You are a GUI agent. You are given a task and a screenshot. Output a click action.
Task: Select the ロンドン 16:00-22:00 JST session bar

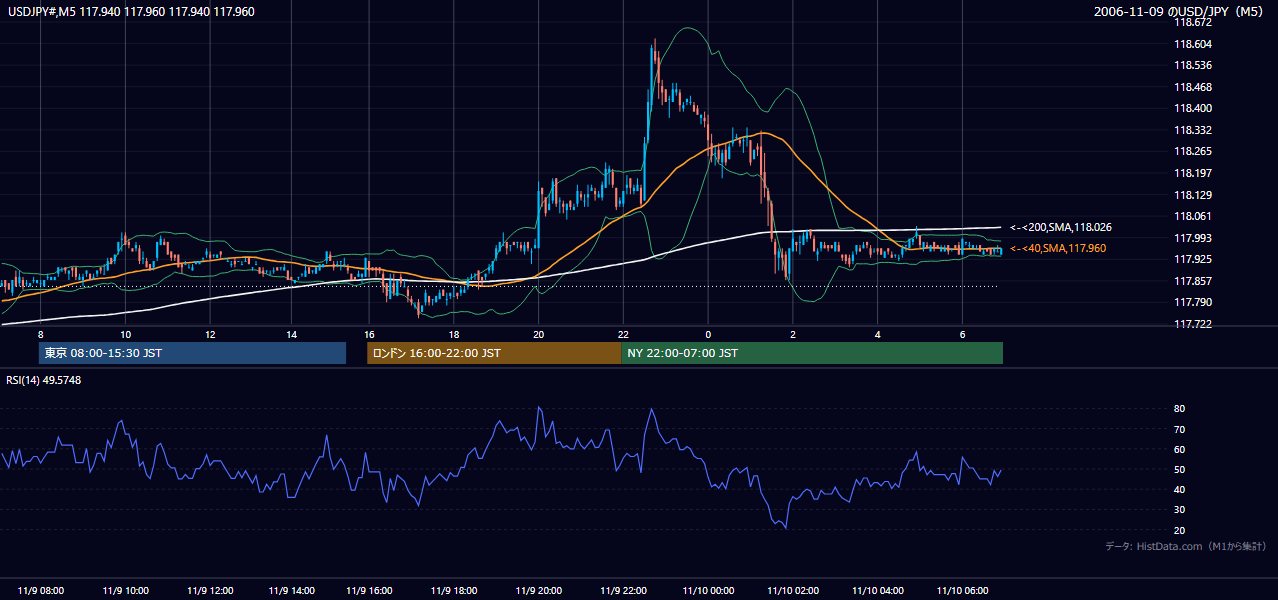click(494, 353)
